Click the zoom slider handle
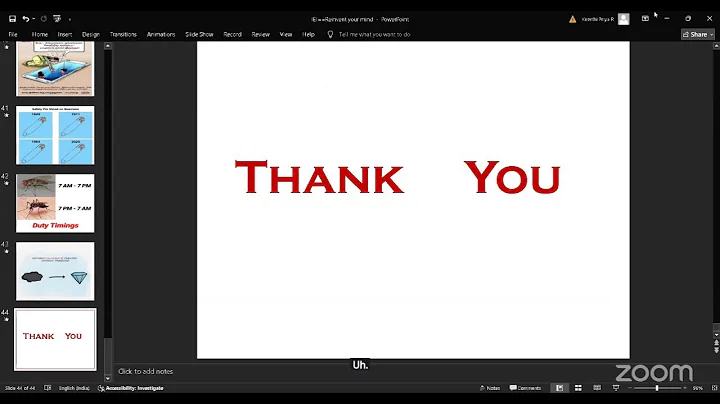 click(x=657, y=388)
